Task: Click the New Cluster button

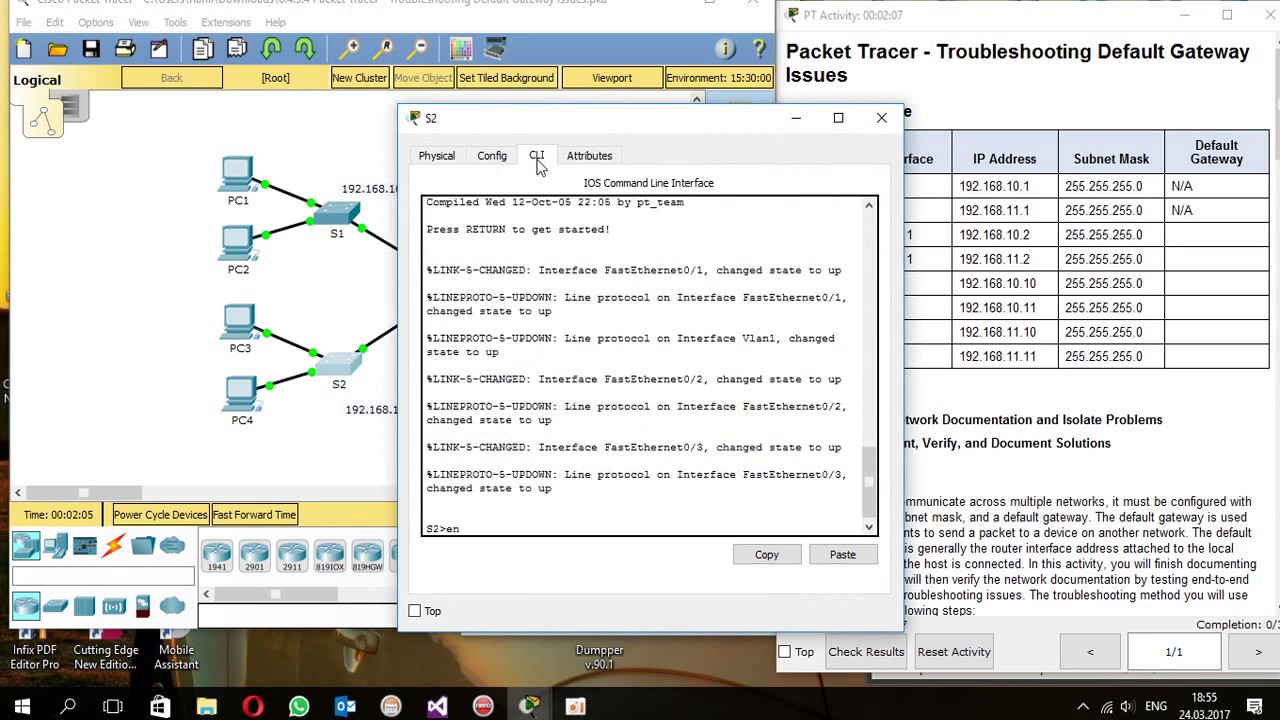Action: (359, 78)
